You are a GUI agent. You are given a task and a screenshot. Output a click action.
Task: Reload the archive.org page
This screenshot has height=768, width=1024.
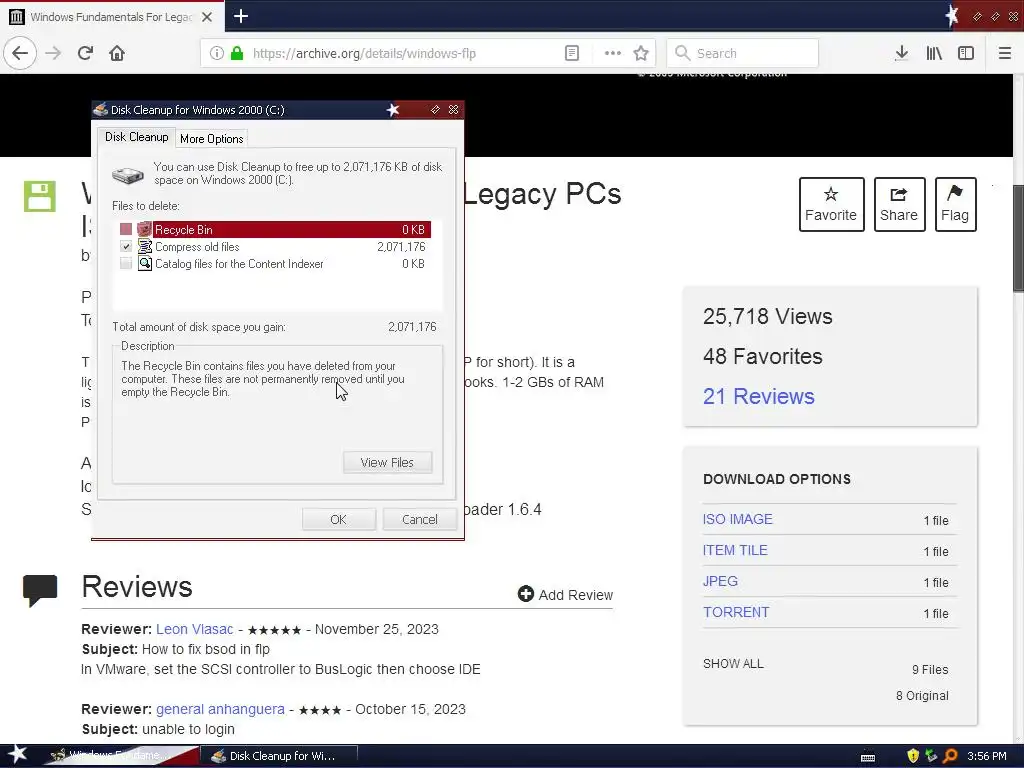pos(86,53)
